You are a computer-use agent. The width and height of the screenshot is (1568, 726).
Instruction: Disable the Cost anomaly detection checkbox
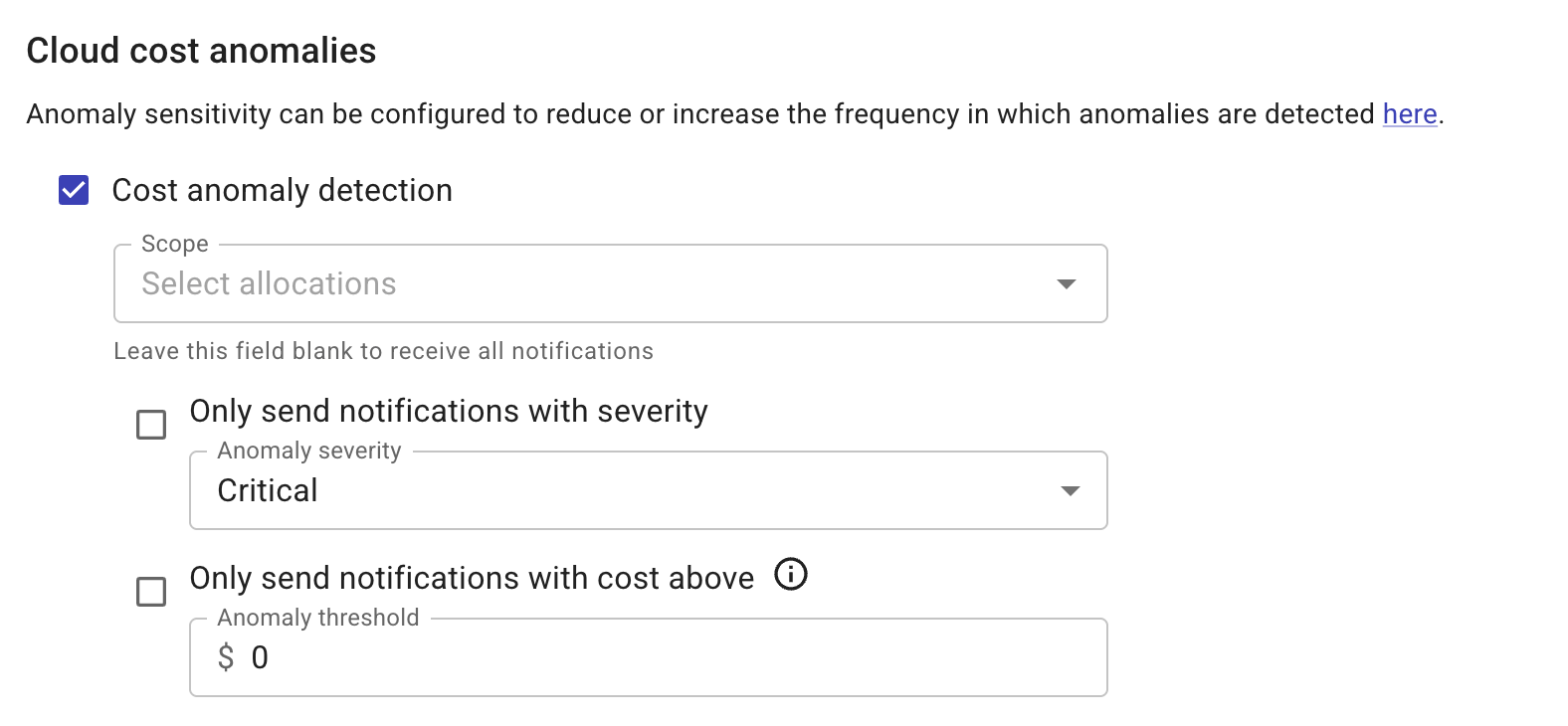tap(71, 189)
